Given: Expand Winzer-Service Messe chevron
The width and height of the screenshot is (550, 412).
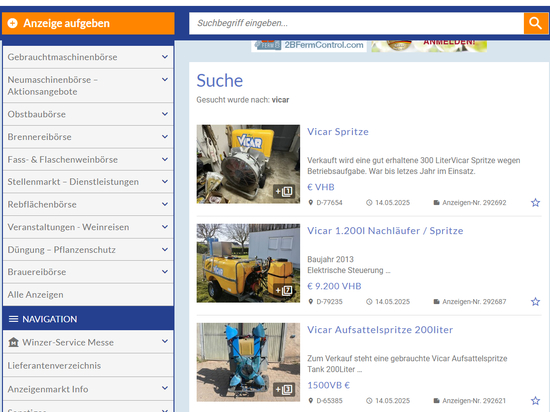Looking at the screenshot, I should [x=165, y=341].
